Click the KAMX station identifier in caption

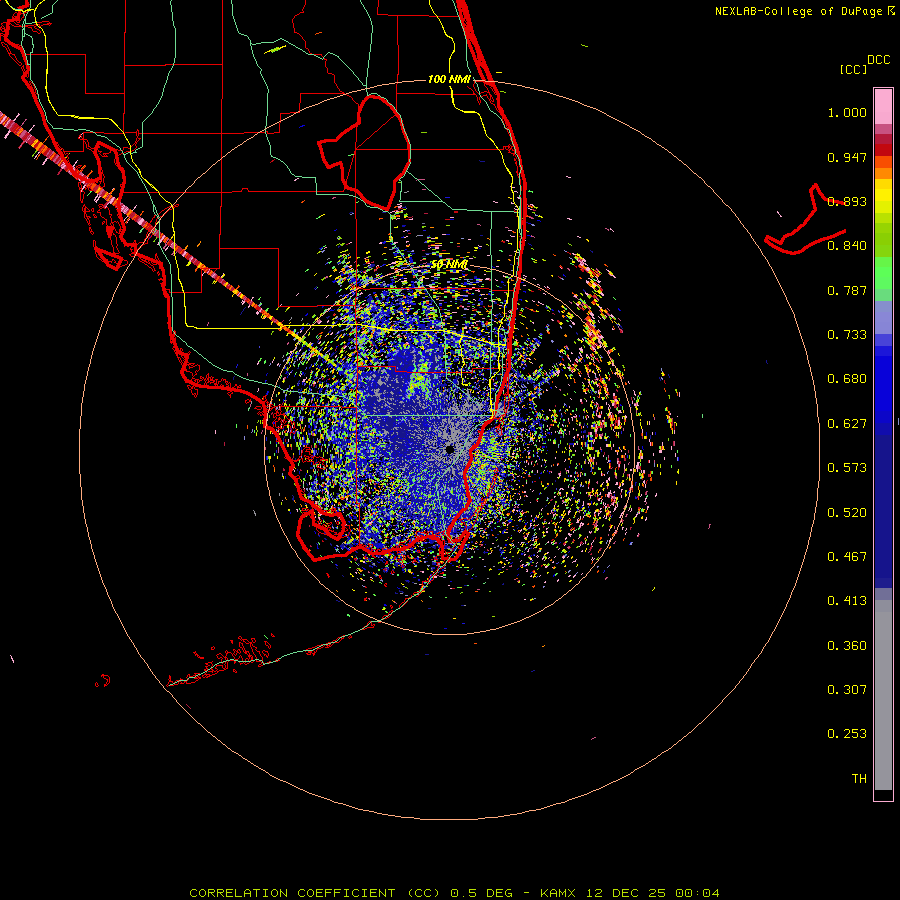click(x=557, y=893)
